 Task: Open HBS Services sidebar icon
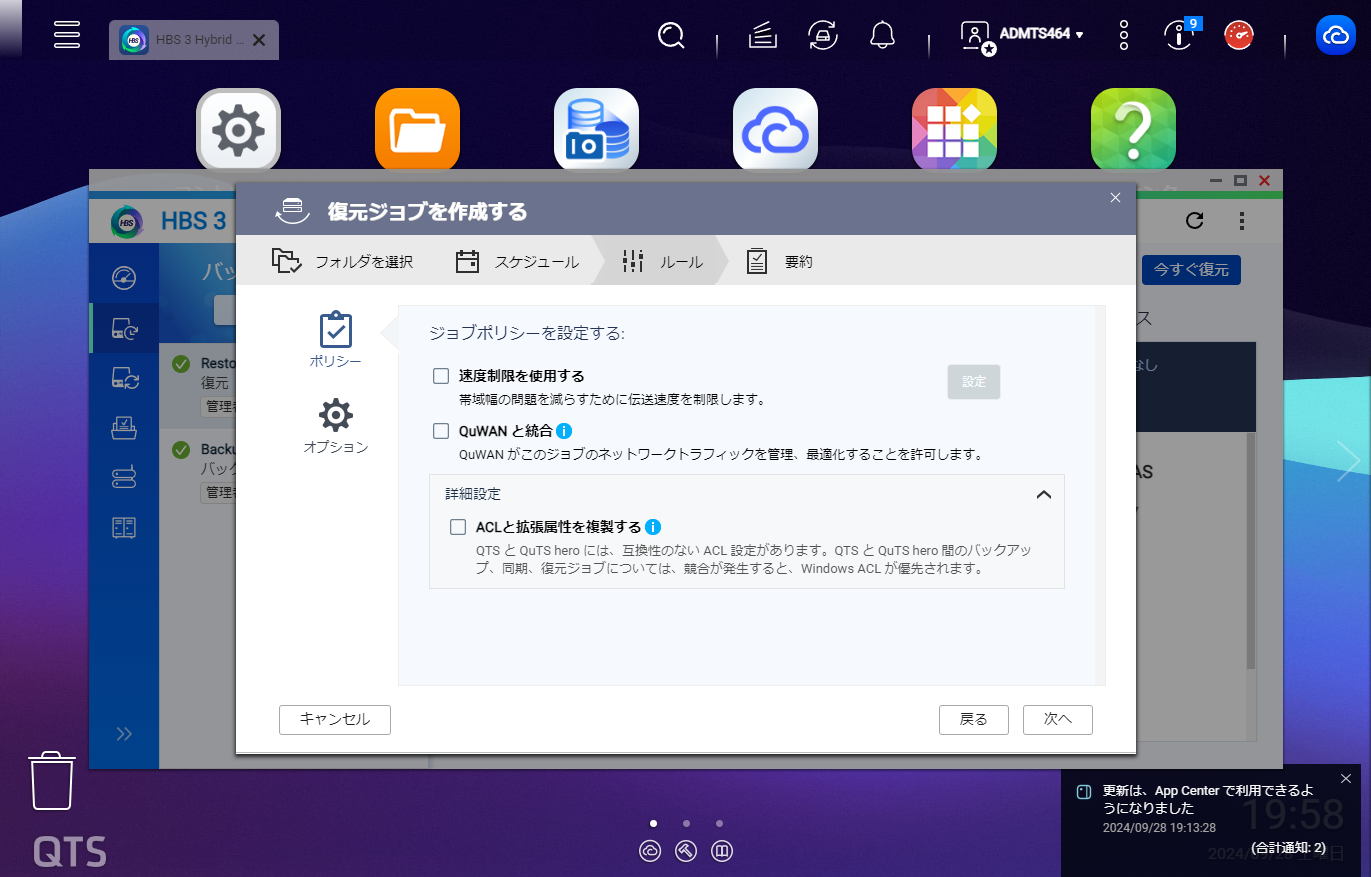pos(124,528)
